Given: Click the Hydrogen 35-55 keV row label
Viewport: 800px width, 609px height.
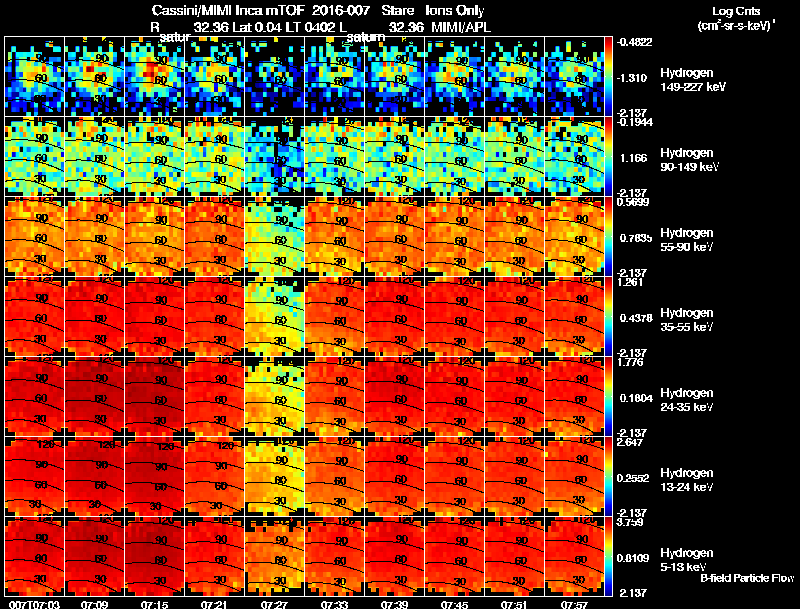Looking at the screenshot, I should [687, 319].
